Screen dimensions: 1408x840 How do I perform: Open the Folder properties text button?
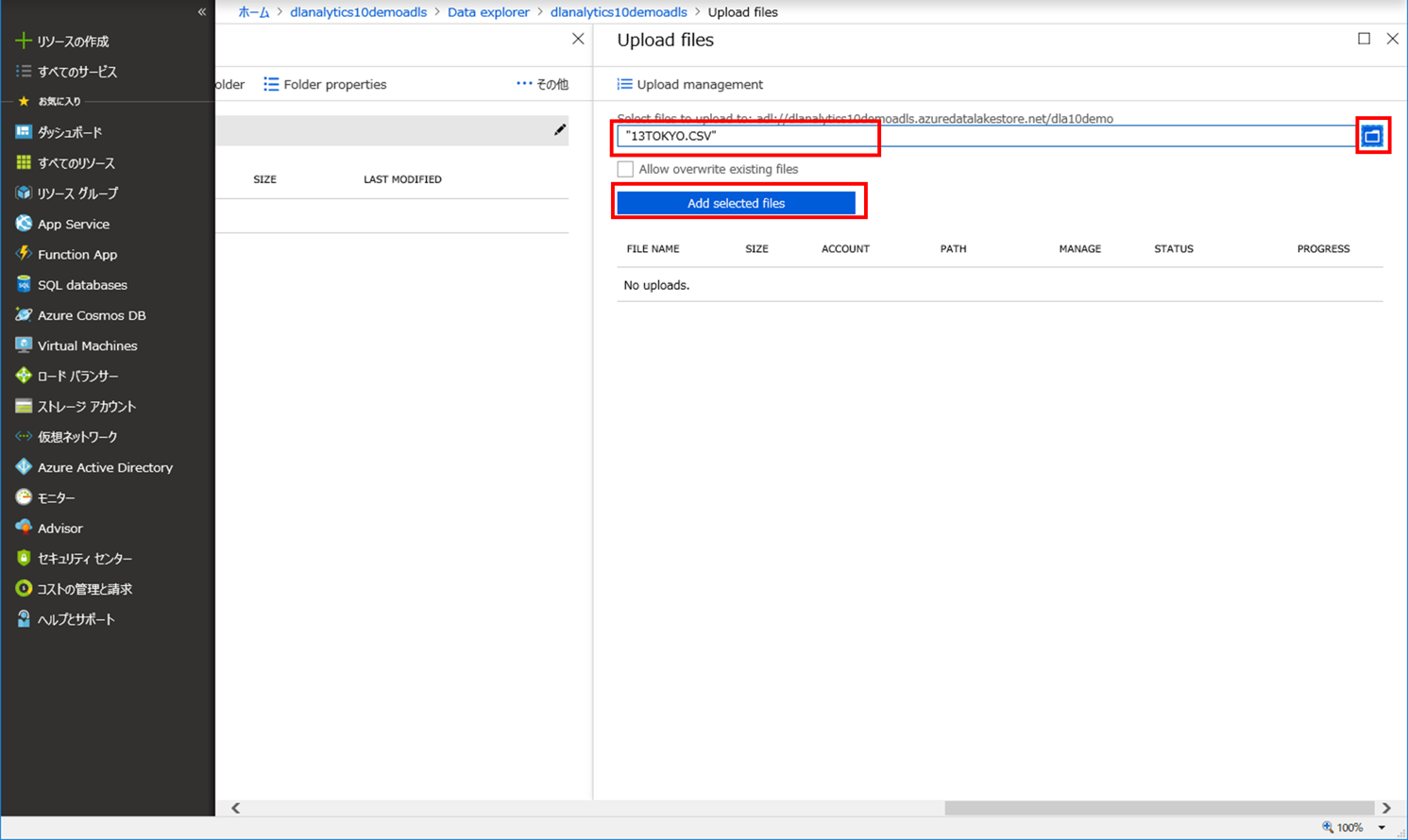[335, 84]
